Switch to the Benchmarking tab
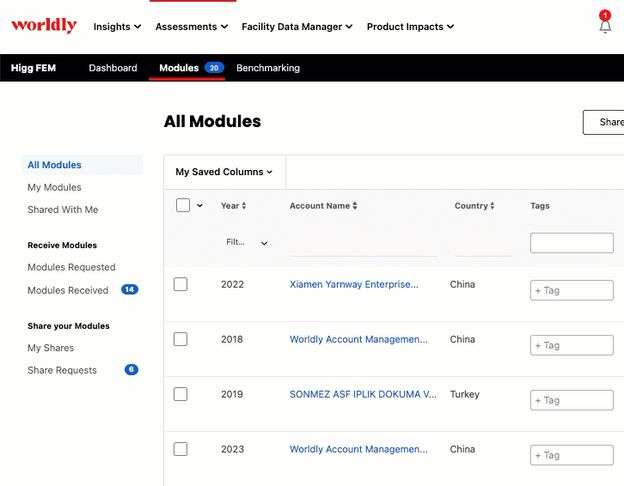 coord(268,68)
